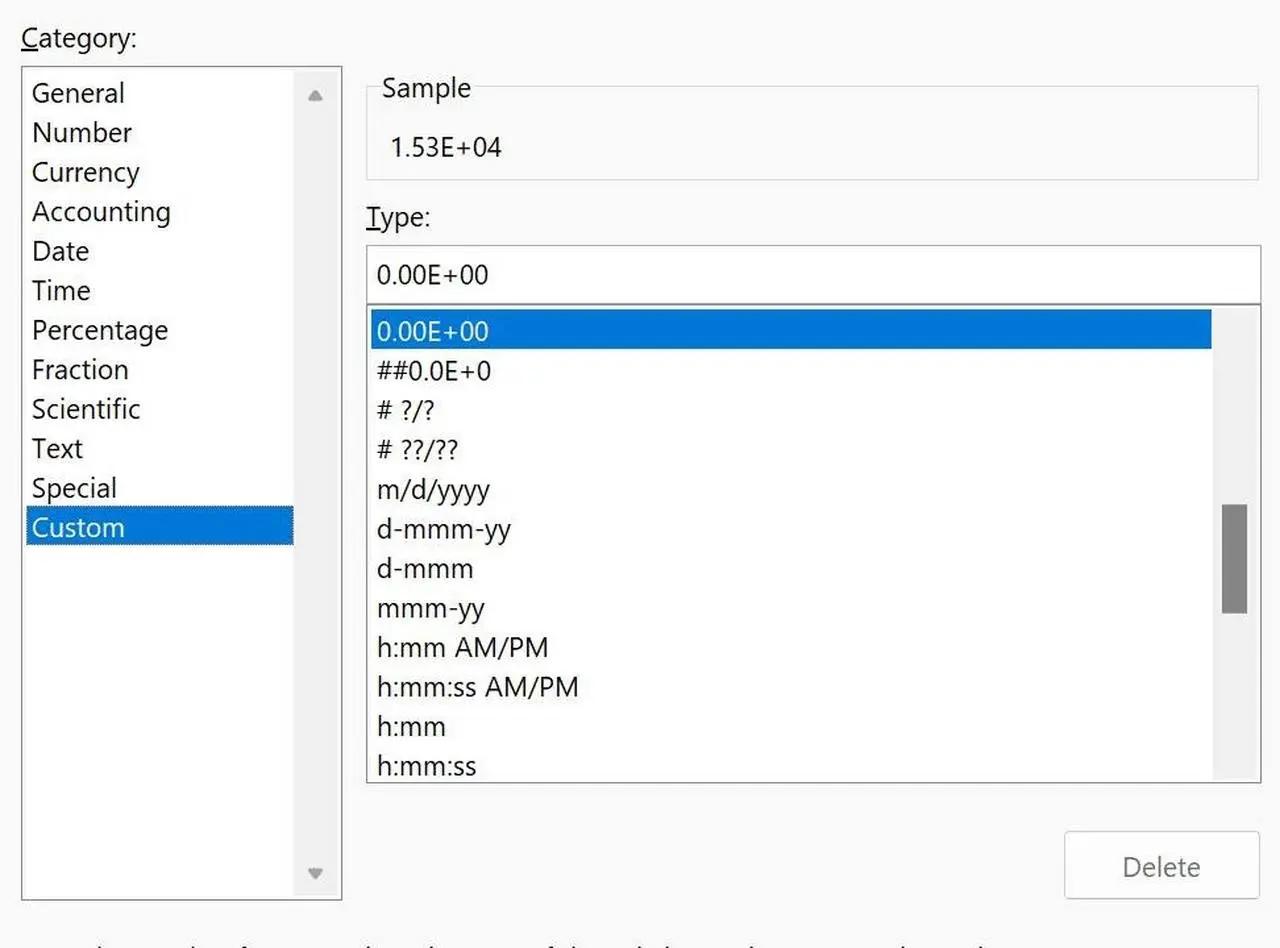Choose the ##0.0E+0 format
Viewport: 1280px width, 948px height.
pyautogui.click(x=791, y=371)
